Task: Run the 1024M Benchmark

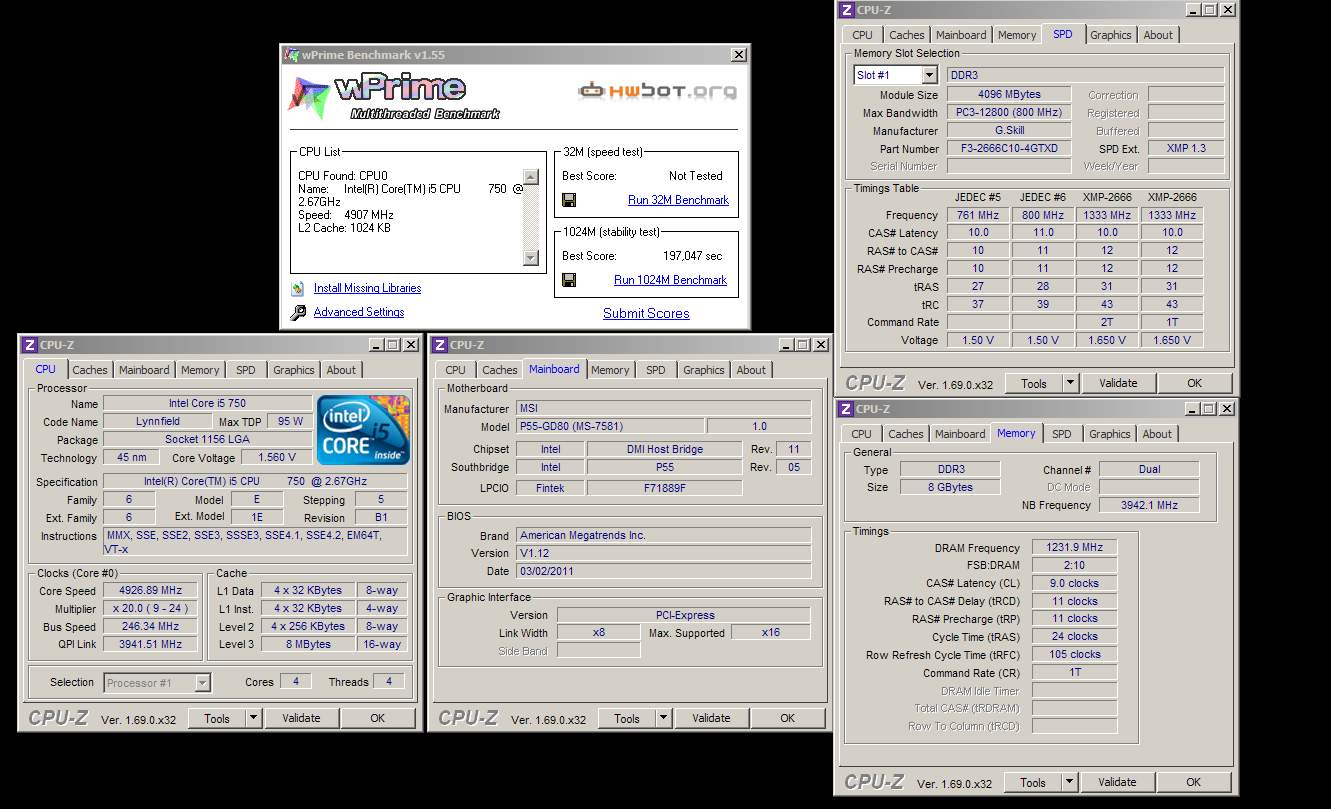Action: coord(670,280)
